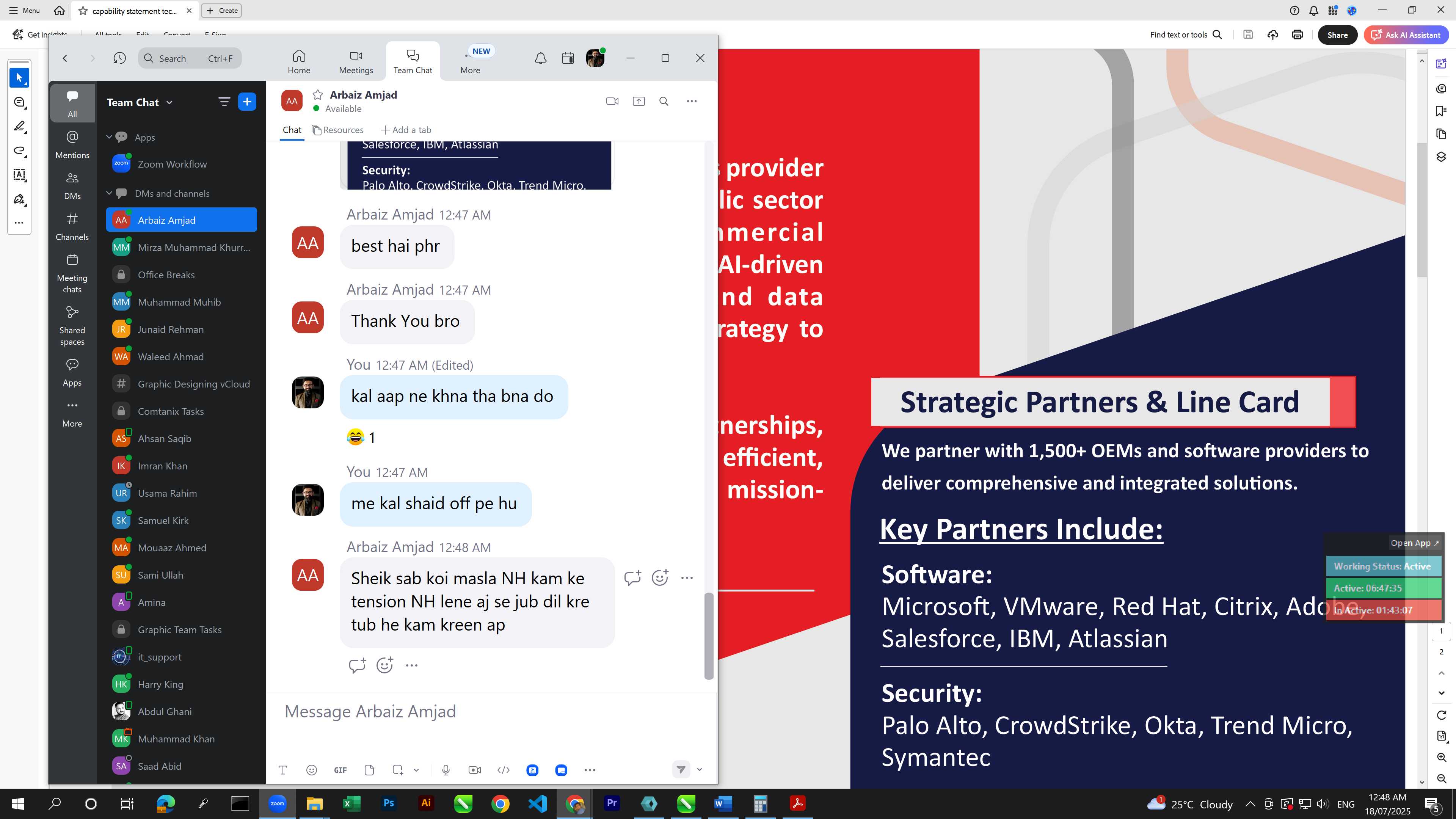The height and width of the screenshot is (819, 1456).
Task: Open Channels in the Zoom sidebar
Action: coord(72,226)
